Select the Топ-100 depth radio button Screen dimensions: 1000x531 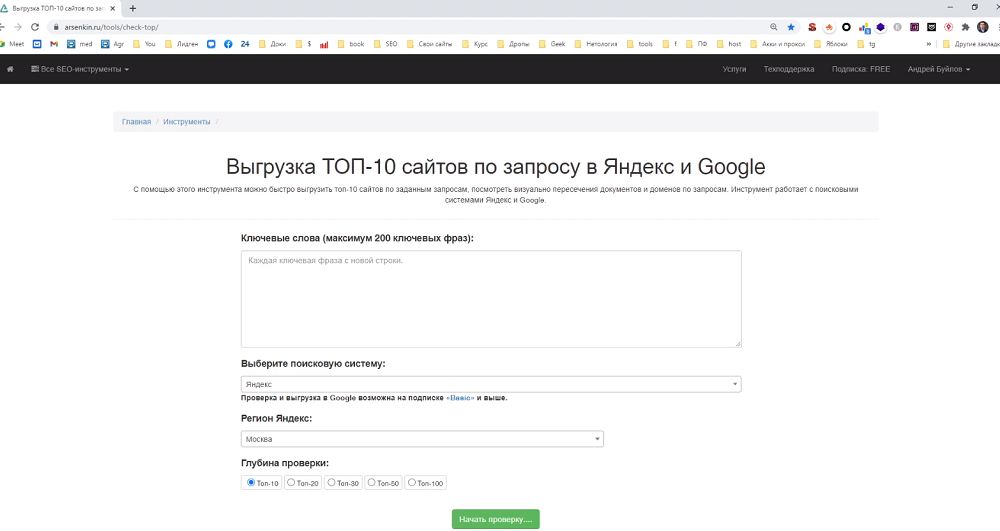(x=411, y=483)
